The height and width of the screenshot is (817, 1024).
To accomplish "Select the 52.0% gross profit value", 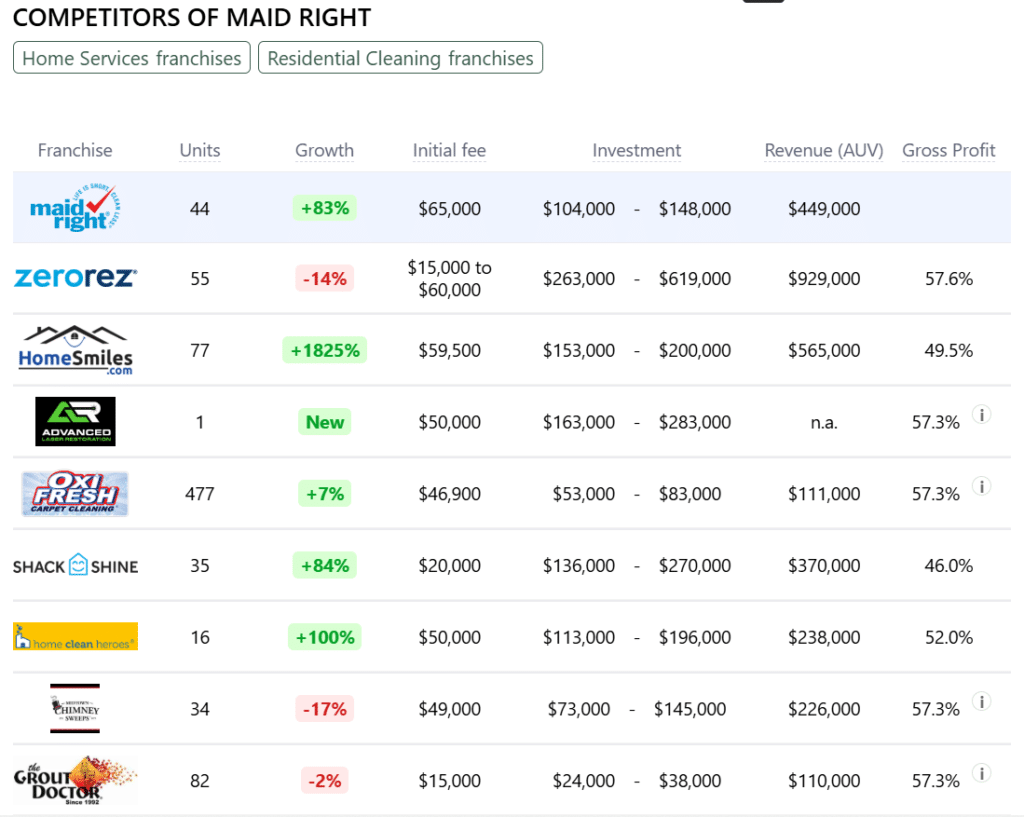I will click(949, 637).
